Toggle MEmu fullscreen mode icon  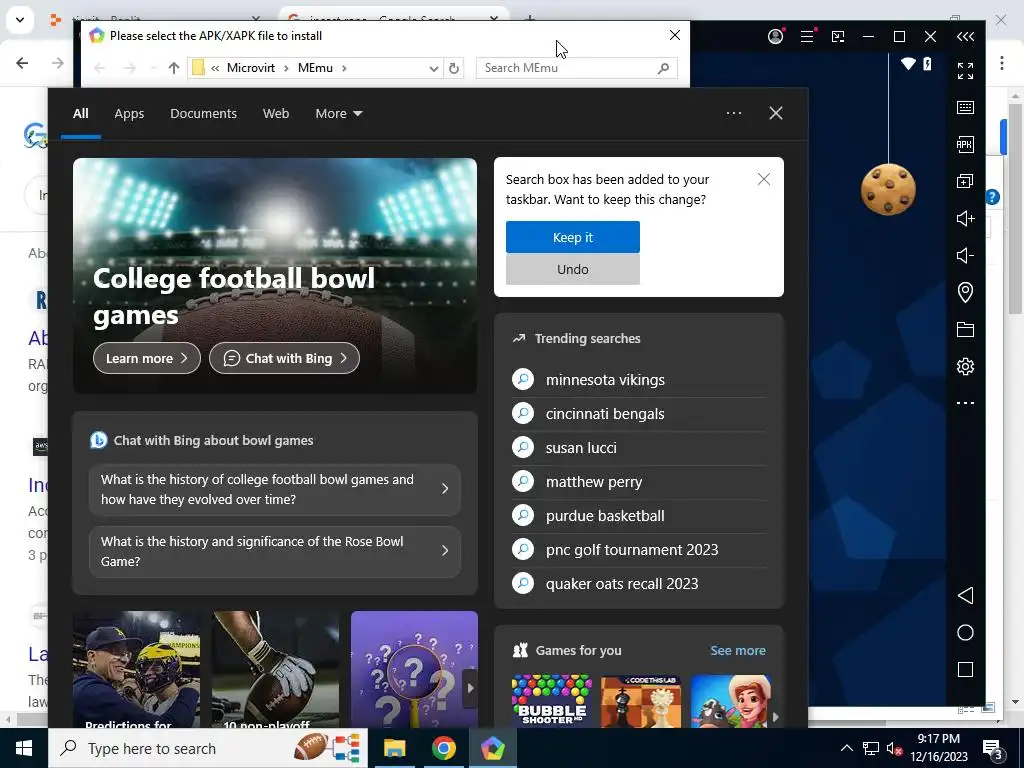point(965,71)
